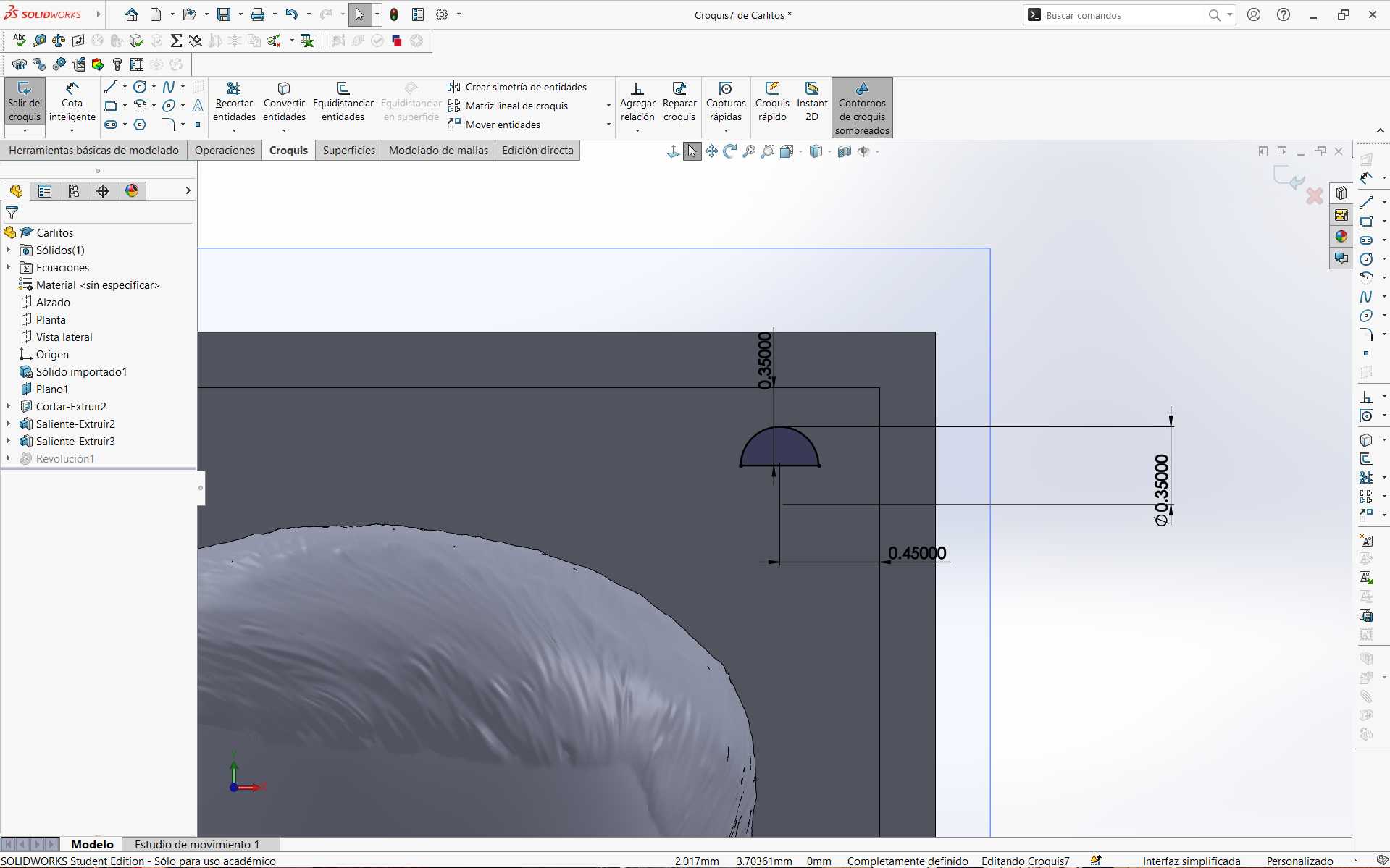Open DisplayManager appearance tab
Screen dimensions: 1390x868
[132, 191]
